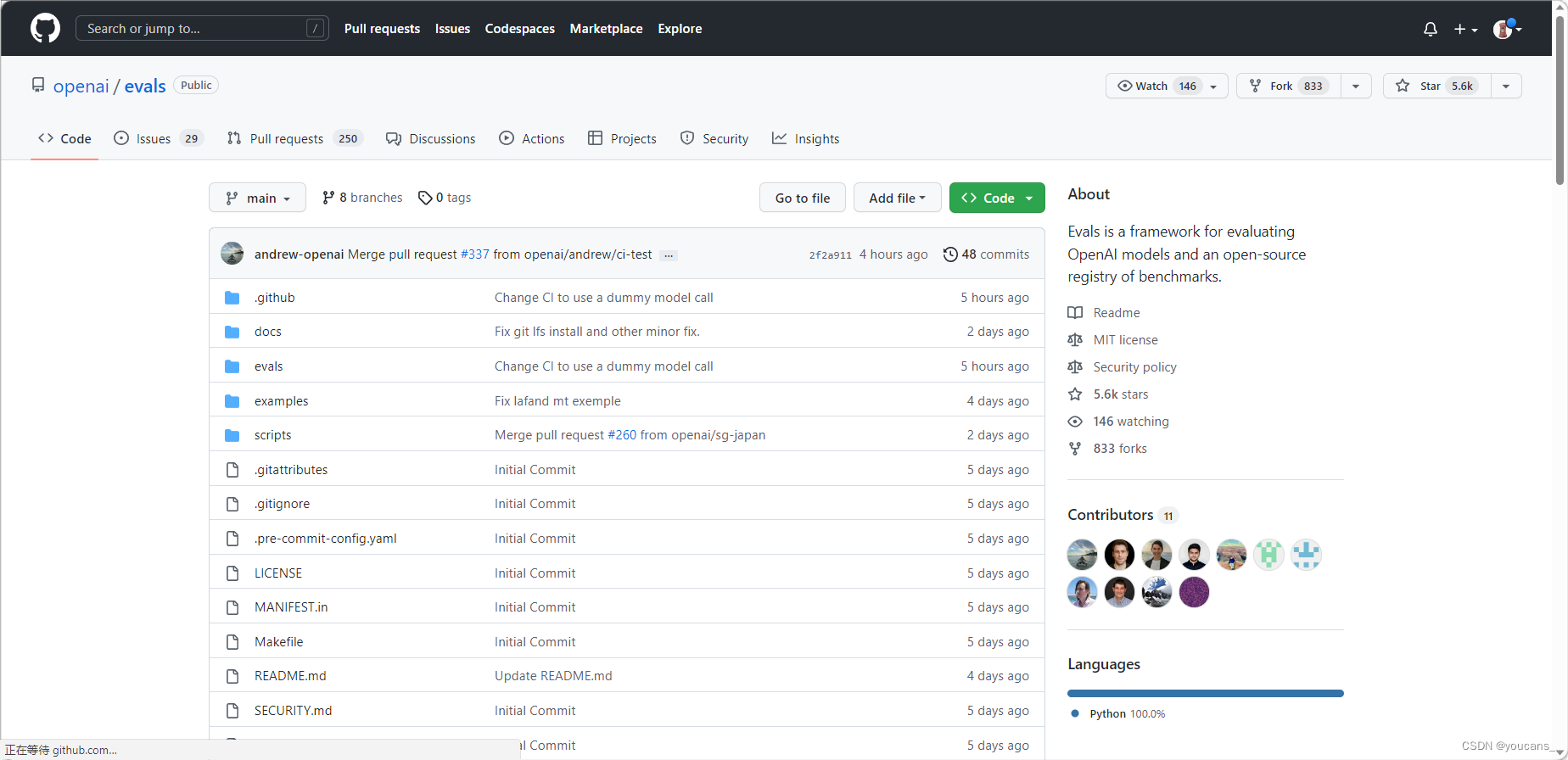Click the .pre-commit-config.yaml file icon

pos(232,539)
